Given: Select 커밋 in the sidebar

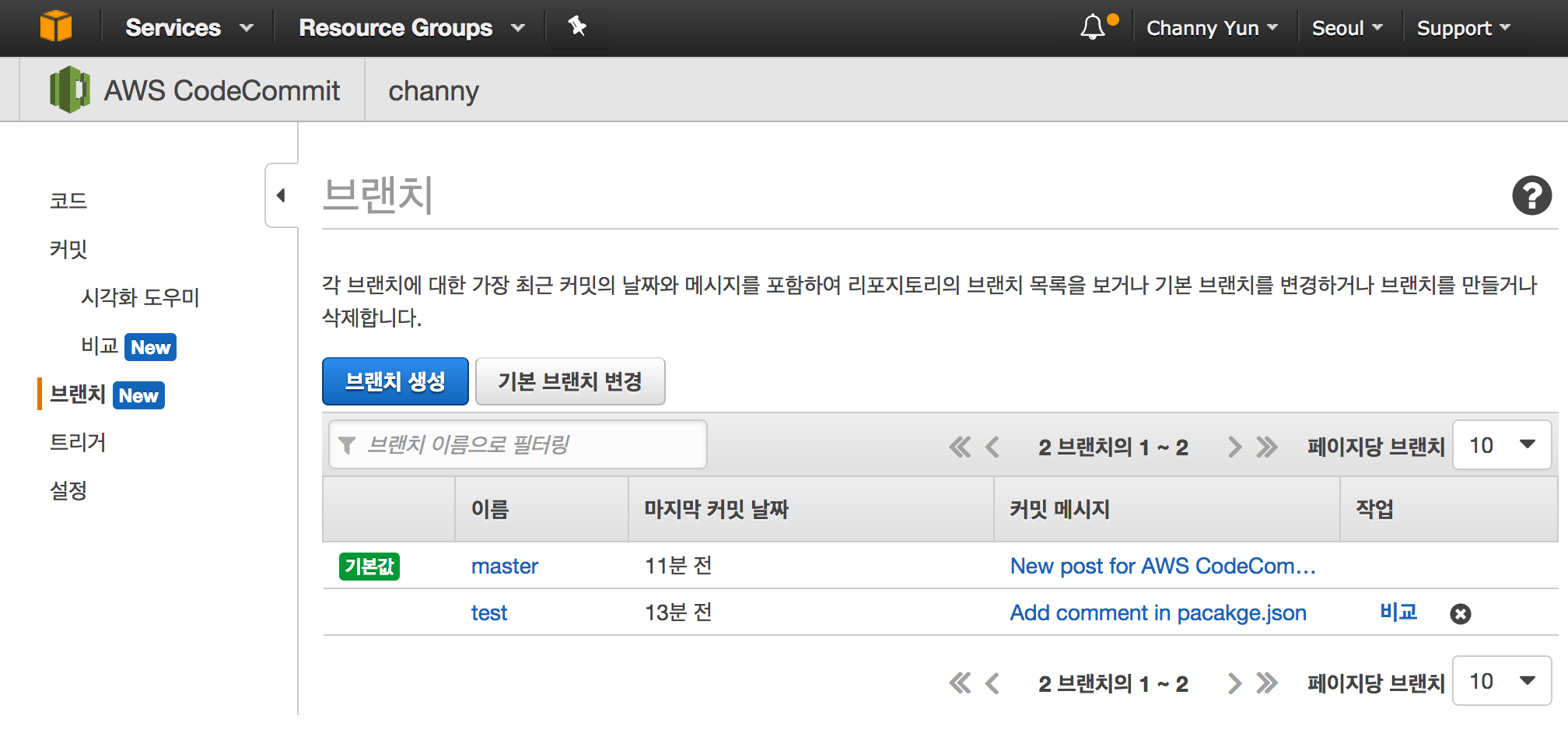Looking at the screenshot, I should (68, 249).
